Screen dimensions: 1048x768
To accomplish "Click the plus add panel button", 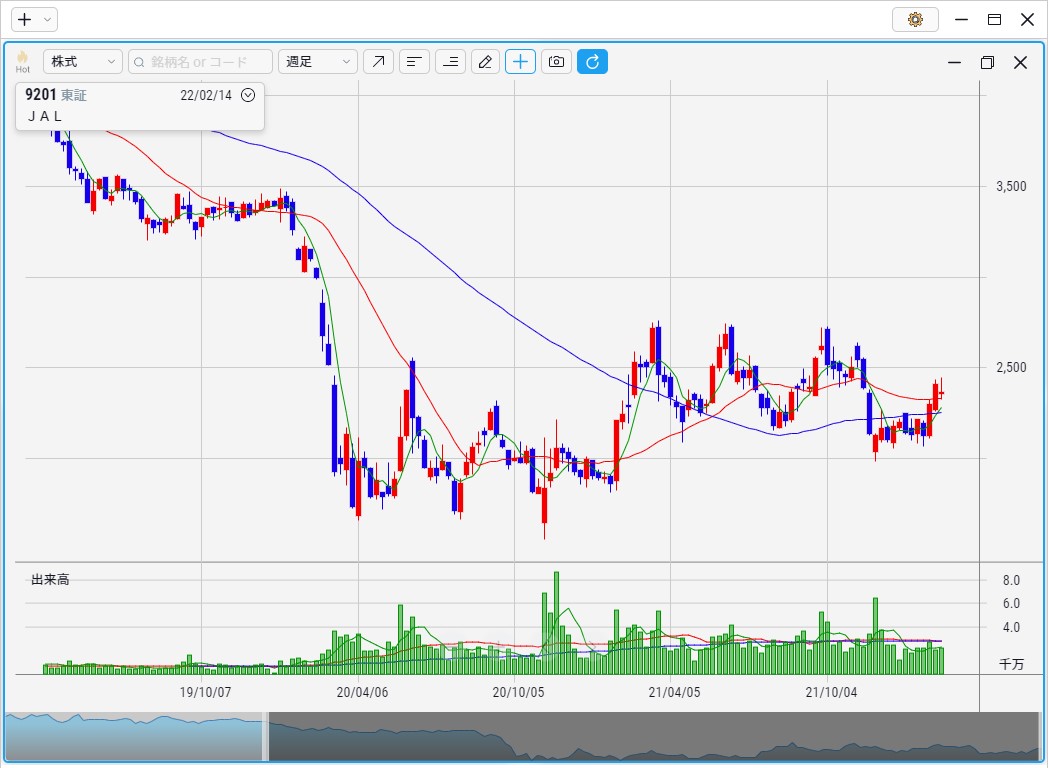I will click(x=25, y=19).
